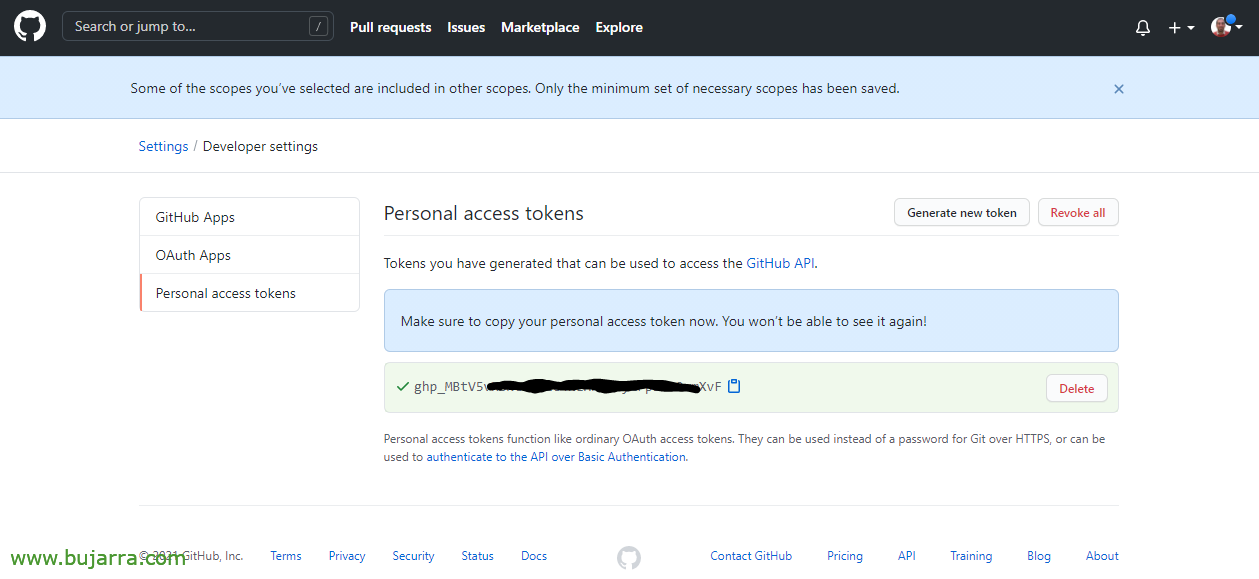This screenshot has width=1259, height=579.
Task: Open the plus sign create dropdown
Action: tap(1173, 27)
